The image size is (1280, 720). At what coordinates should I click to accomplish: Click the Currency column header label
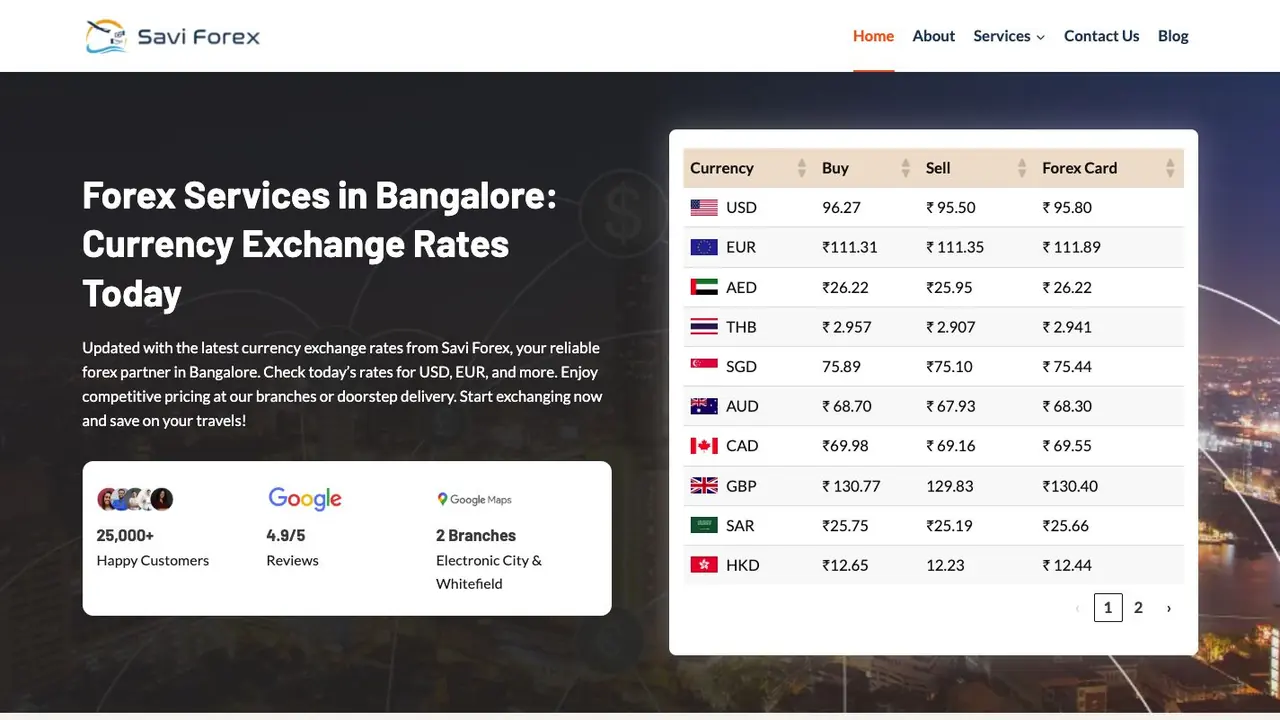point(722,168)
